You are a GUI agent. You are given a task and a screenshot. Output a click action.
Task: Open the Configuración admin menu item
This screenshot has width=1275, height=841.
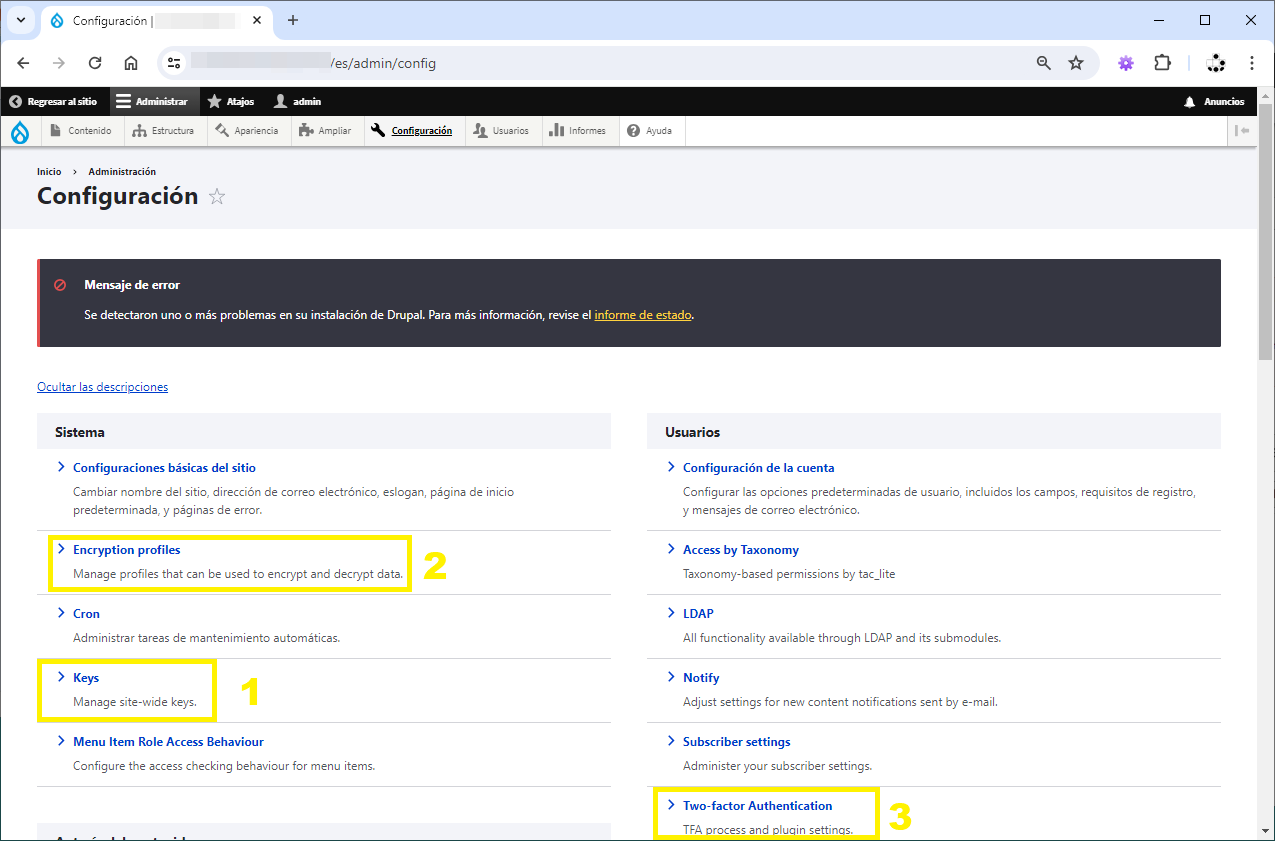[412, 131]
